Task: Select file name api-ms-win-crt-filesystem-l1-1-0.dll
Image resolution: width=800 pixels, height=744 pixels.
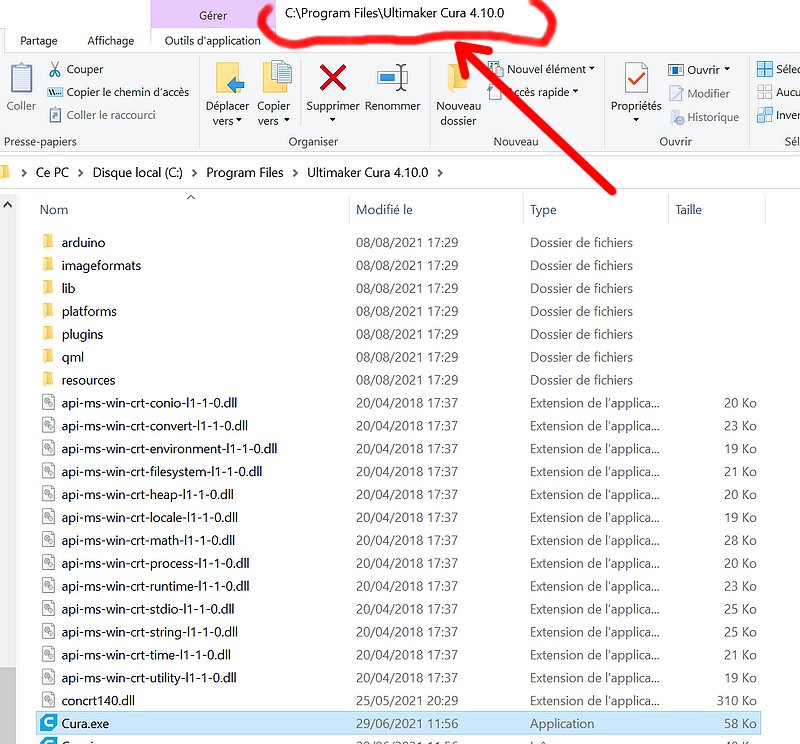Action: (x=162, y=472)
